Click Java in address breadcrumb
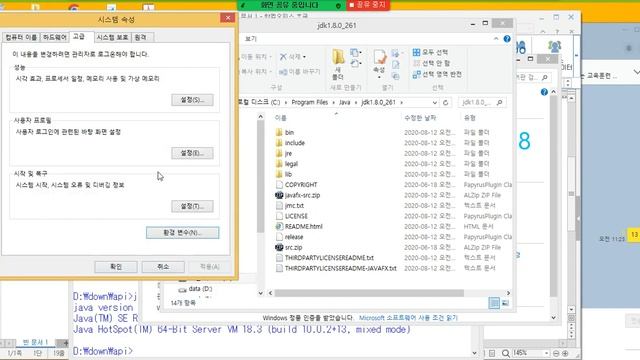The width and height of the screenshot is (640, 360). coord(344,102)
